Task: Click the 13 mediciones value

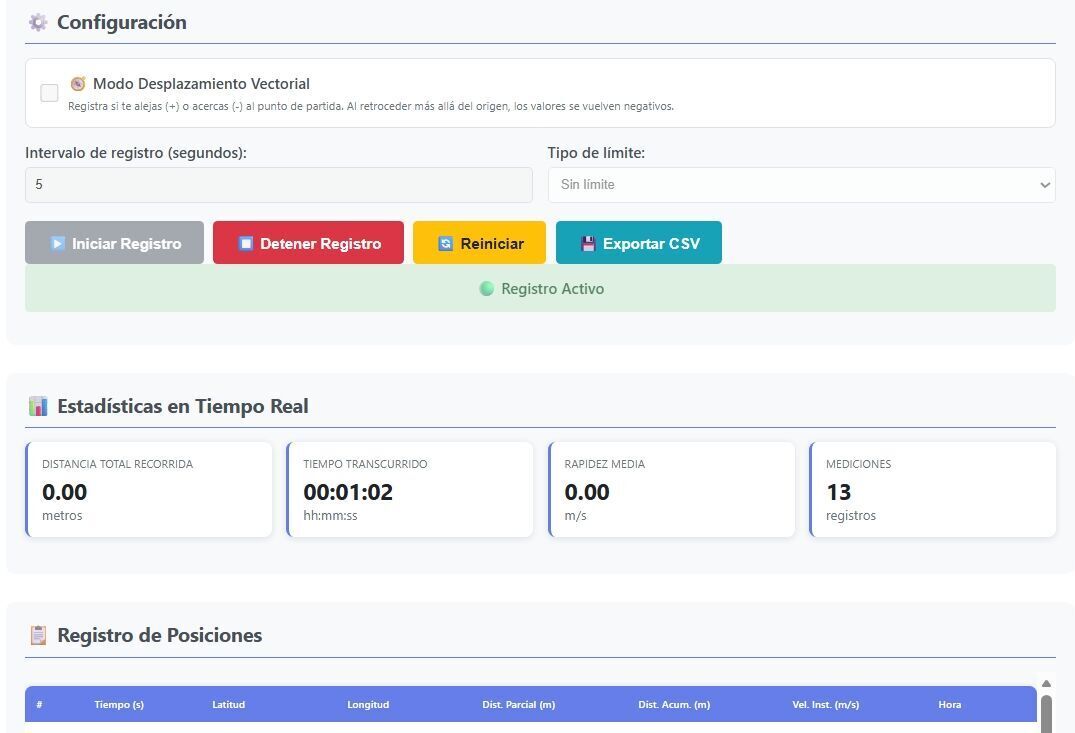Action: pyautogui.click(x=838, y=492)
